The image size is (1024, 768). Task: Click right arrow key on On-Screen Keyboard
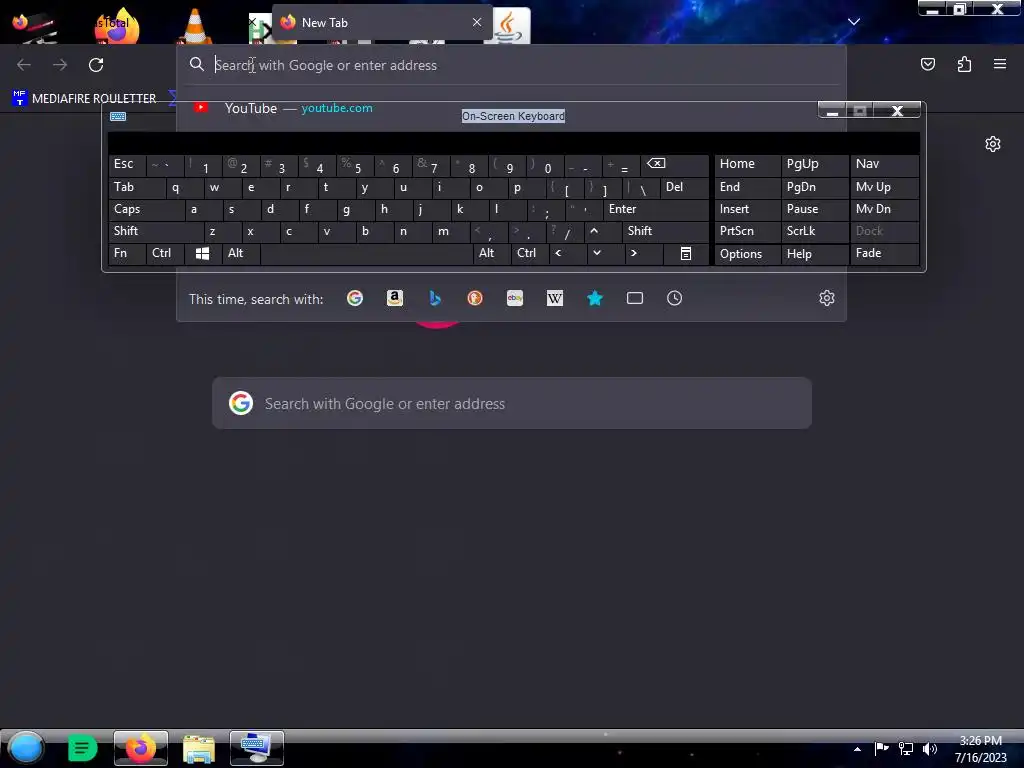642,253
